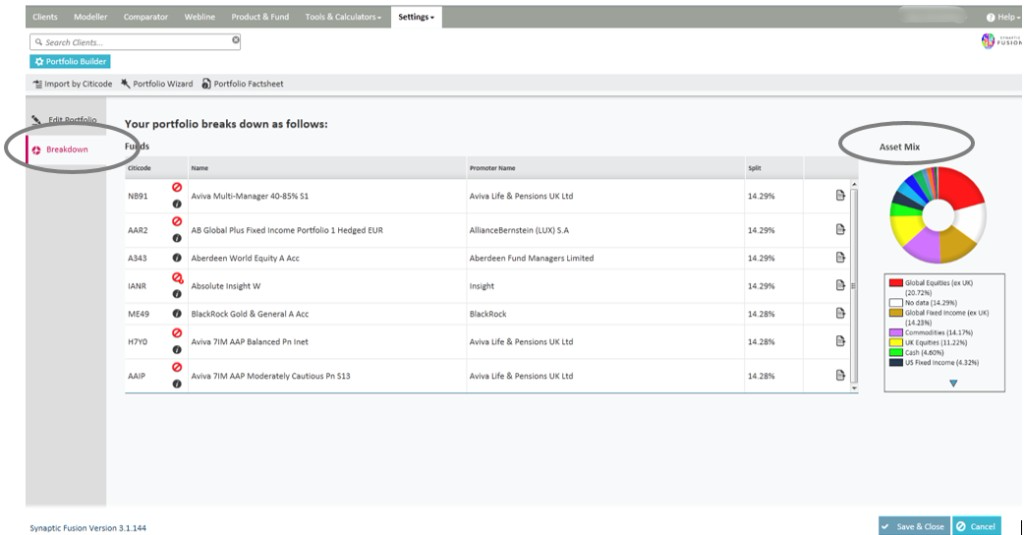Click the red restricted icon for AAR2

176,221
